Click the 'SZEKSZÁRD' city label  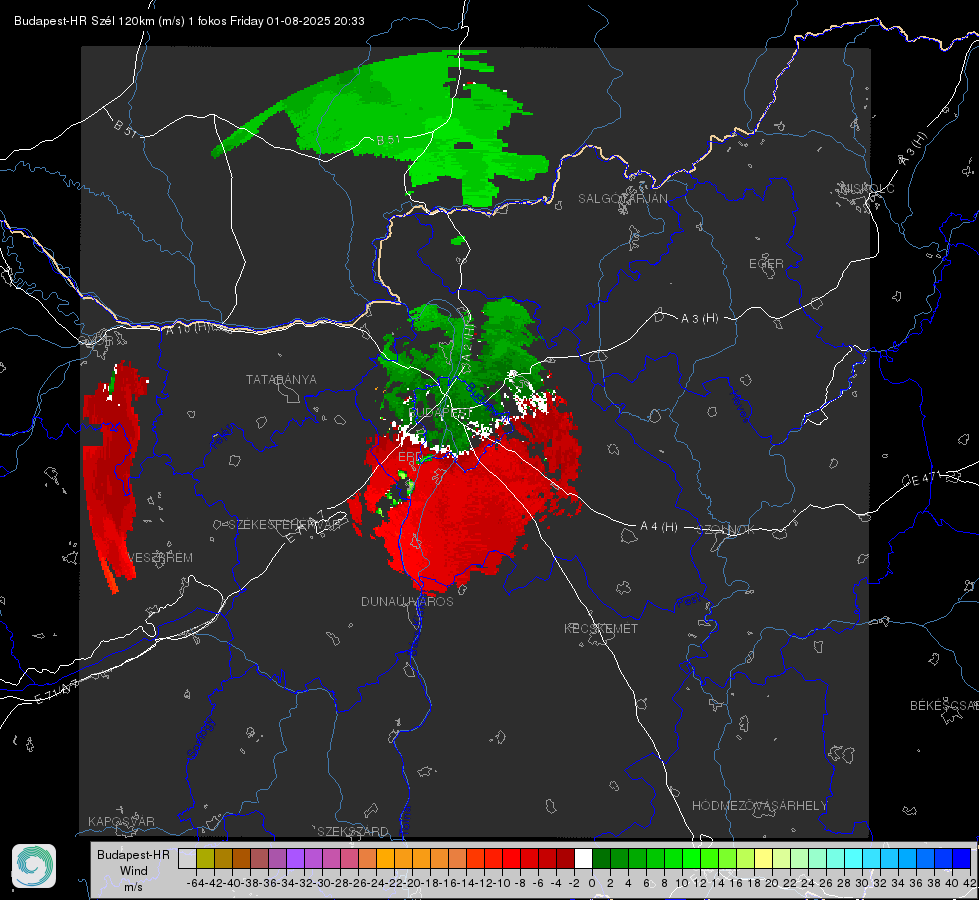[353, 831]
